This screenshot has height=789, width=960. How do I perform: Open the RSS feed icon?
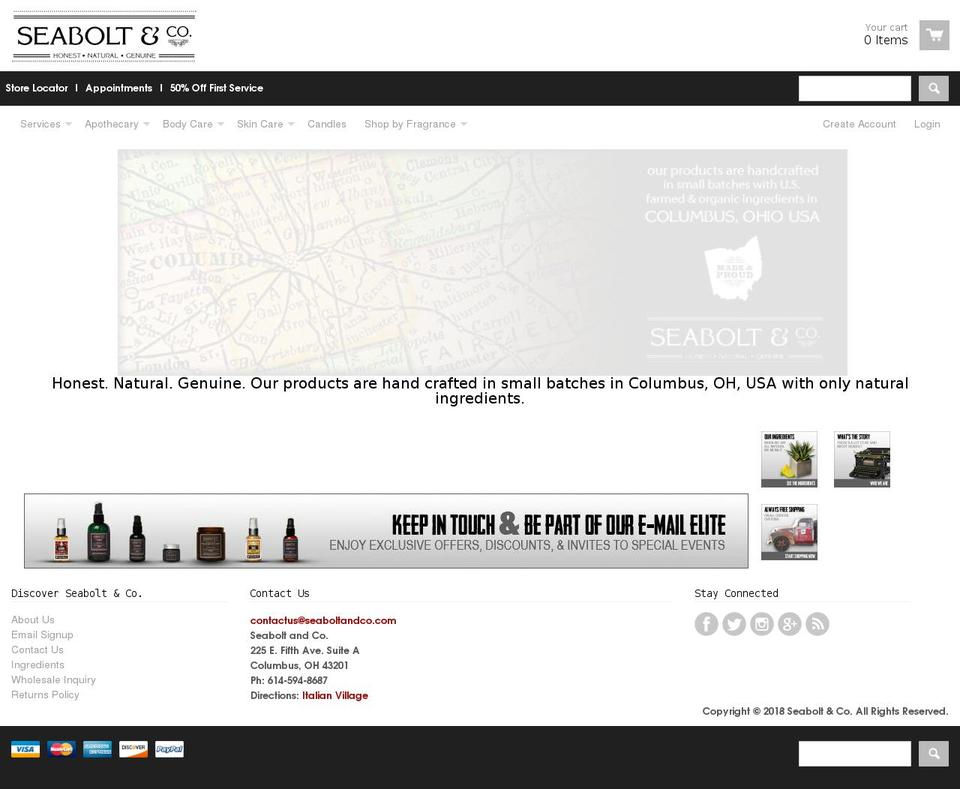tap(817, 624)
